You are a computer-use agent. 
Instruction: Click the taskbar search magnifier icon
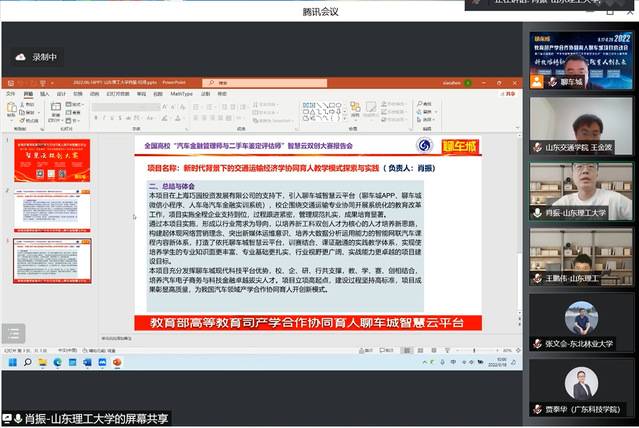pos(30,362)
